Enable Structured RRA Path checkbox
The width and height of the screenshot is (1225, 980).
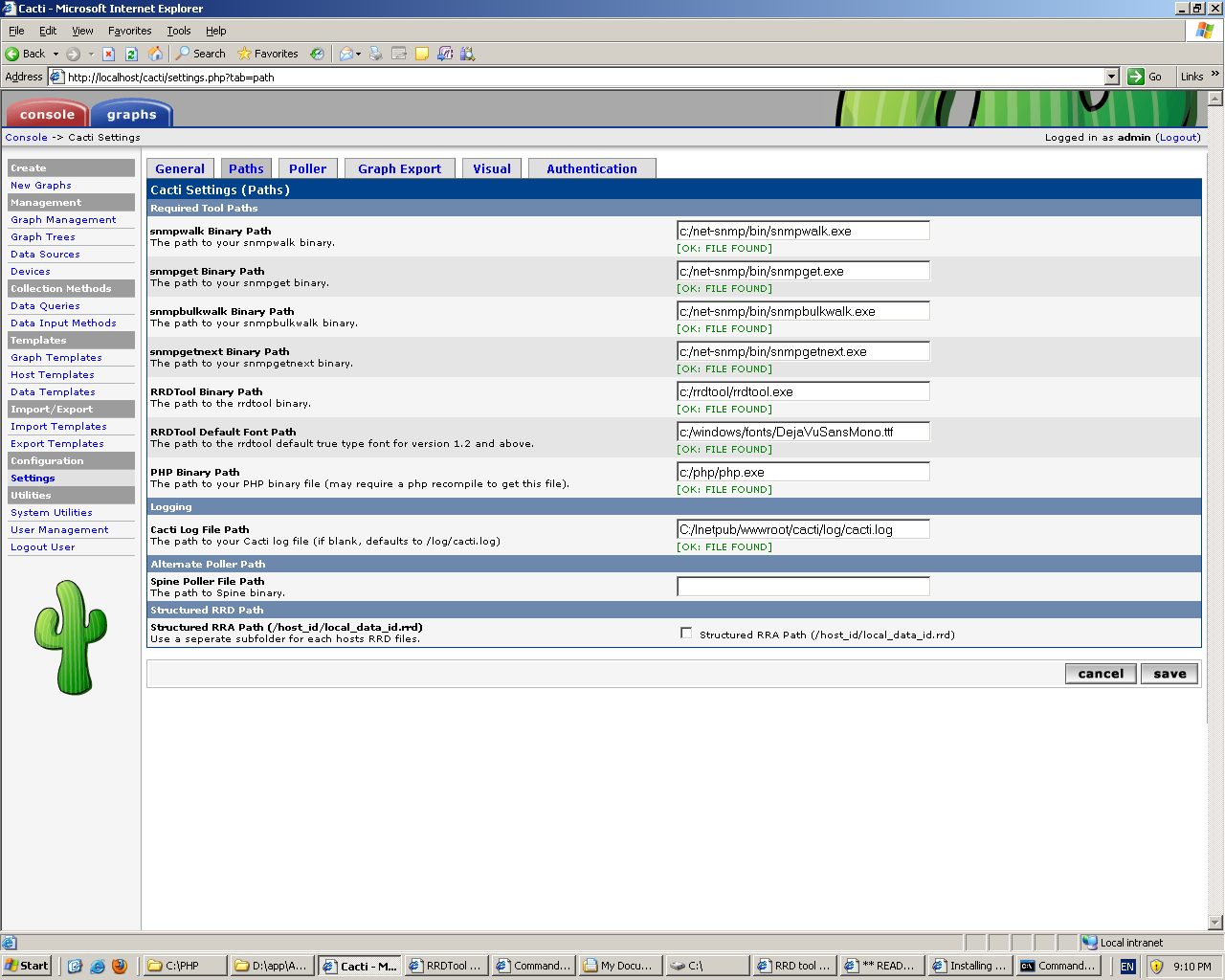pyautogui.click(x=686, y=633)
